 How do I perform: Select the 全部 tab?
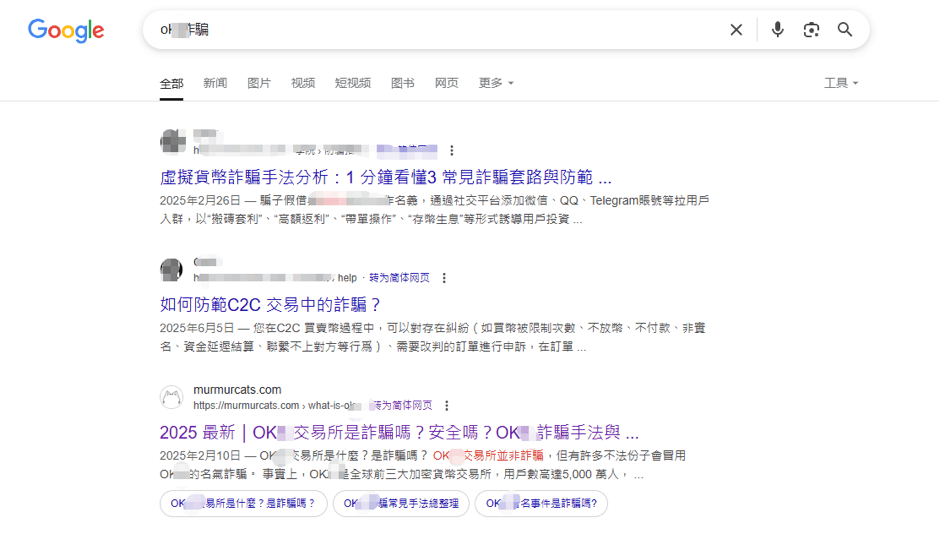pyautogui.click(x=171, y=83)
